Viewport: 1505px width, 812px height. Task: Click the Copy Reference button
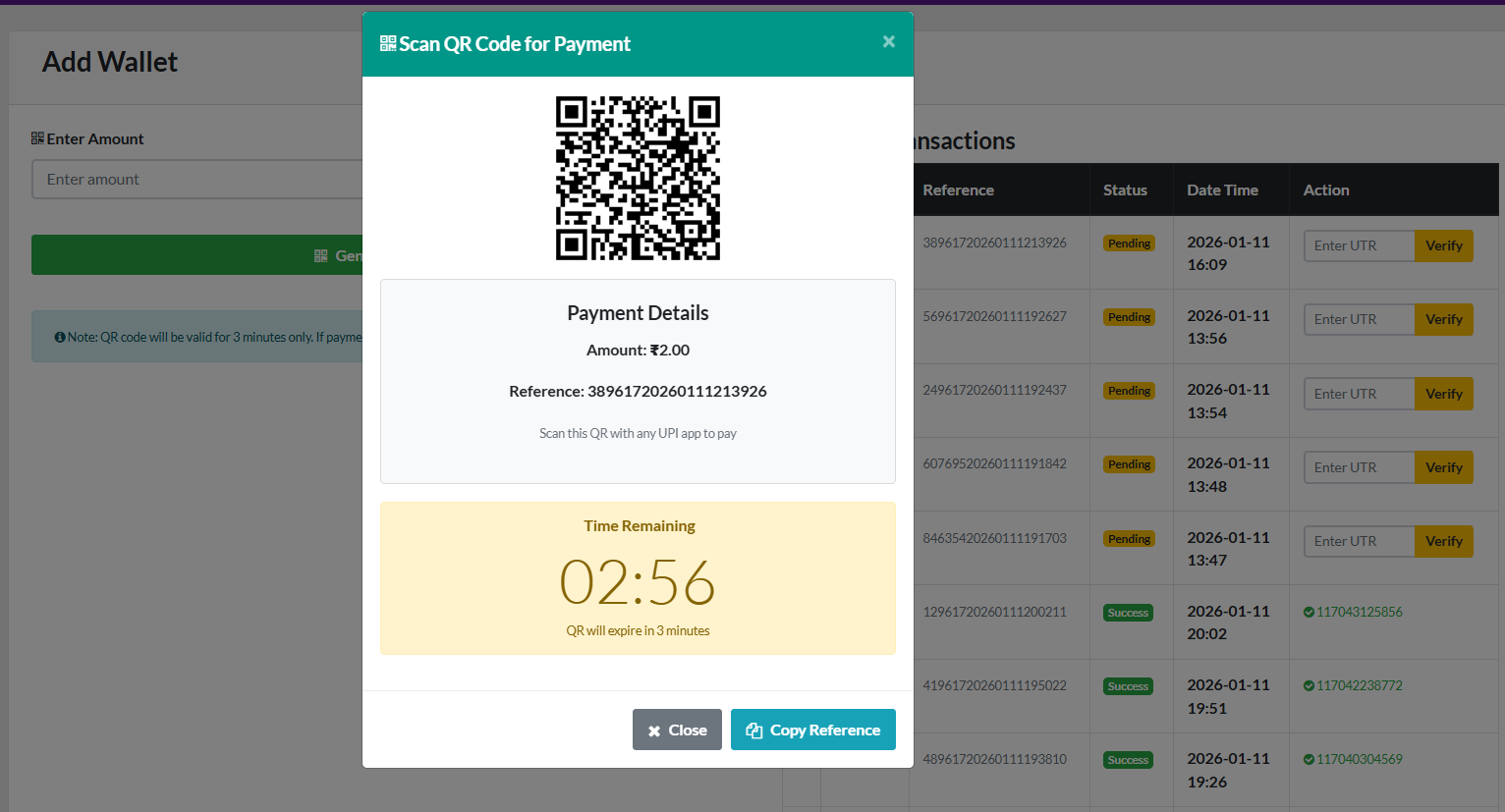813,730
